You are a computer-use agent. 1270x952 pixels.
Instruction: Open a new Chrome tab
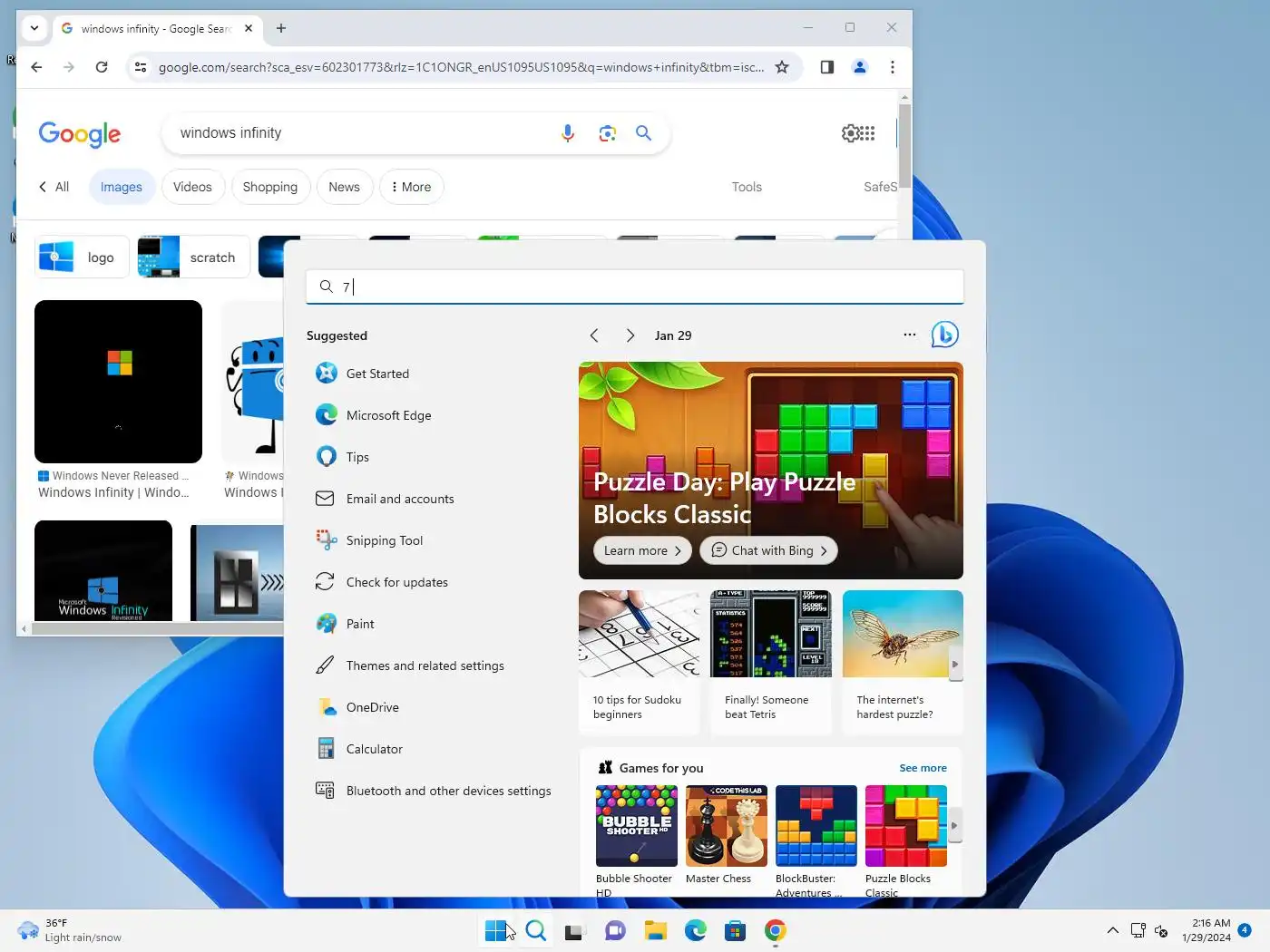tap(281, 28)
